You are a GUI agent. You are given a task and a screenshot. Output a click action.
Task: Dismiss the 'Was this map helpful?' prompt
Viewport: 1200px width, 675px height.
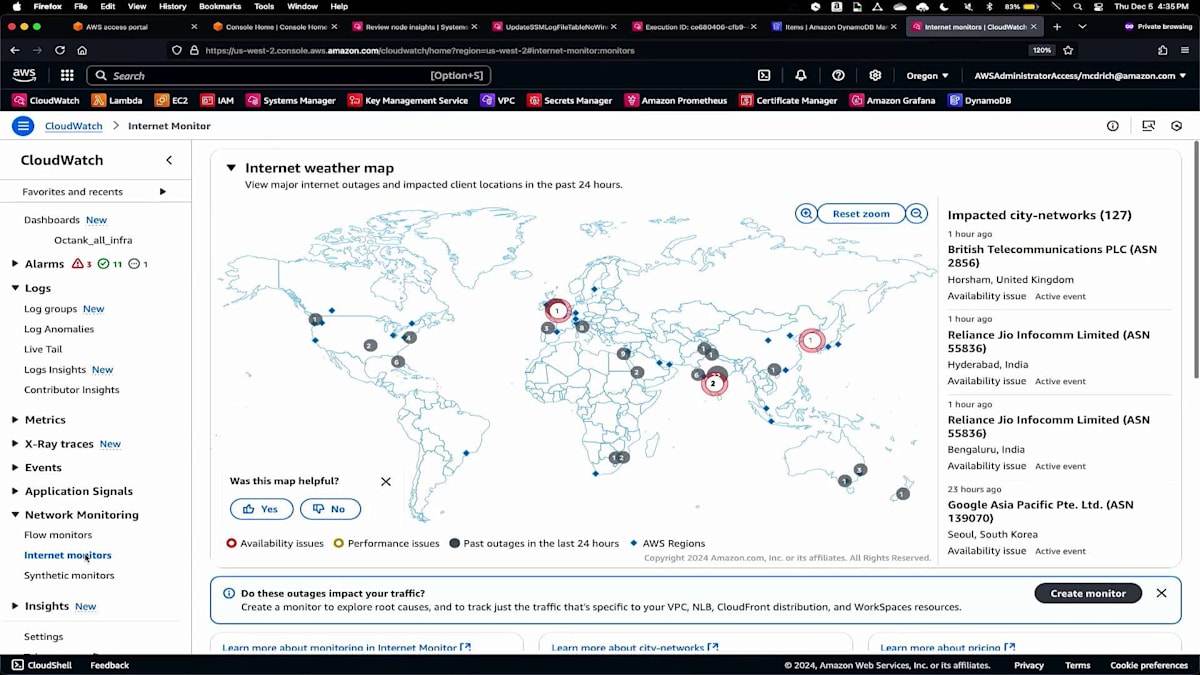pyautogui.click(x=386, y=481)
